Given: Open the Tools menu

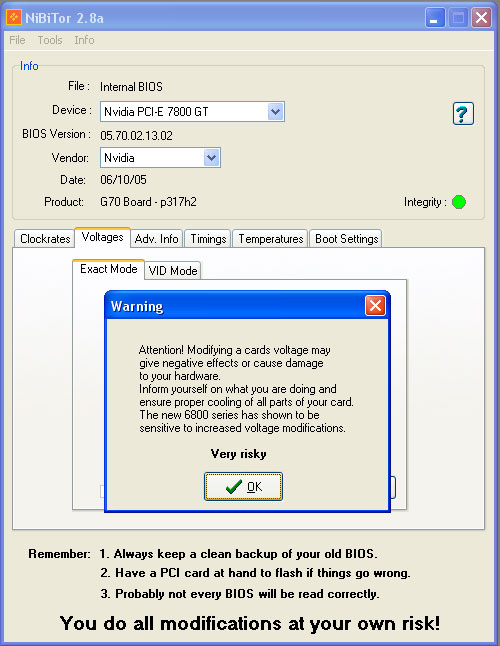Looking at the screenshot, I should point(50,40).
